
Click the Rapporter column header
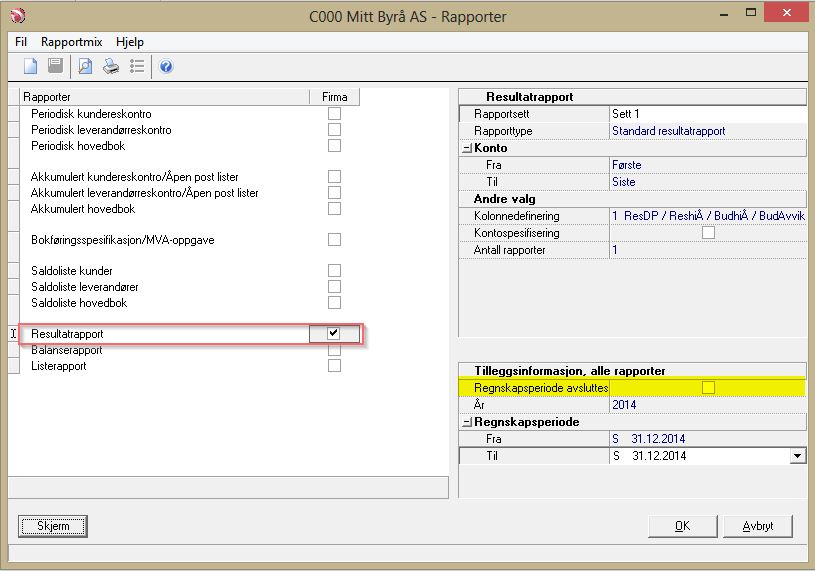(x=164, y=97)
